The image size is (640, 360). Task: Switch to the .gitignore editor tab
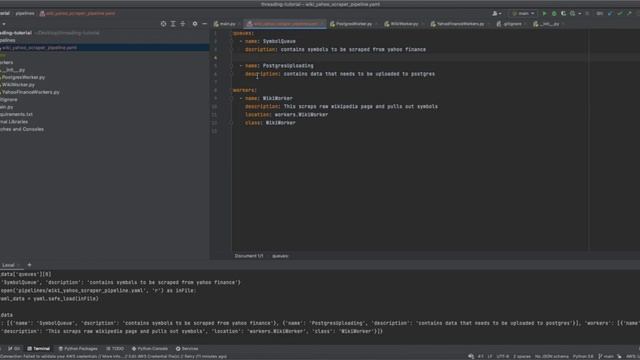(512, 24)
